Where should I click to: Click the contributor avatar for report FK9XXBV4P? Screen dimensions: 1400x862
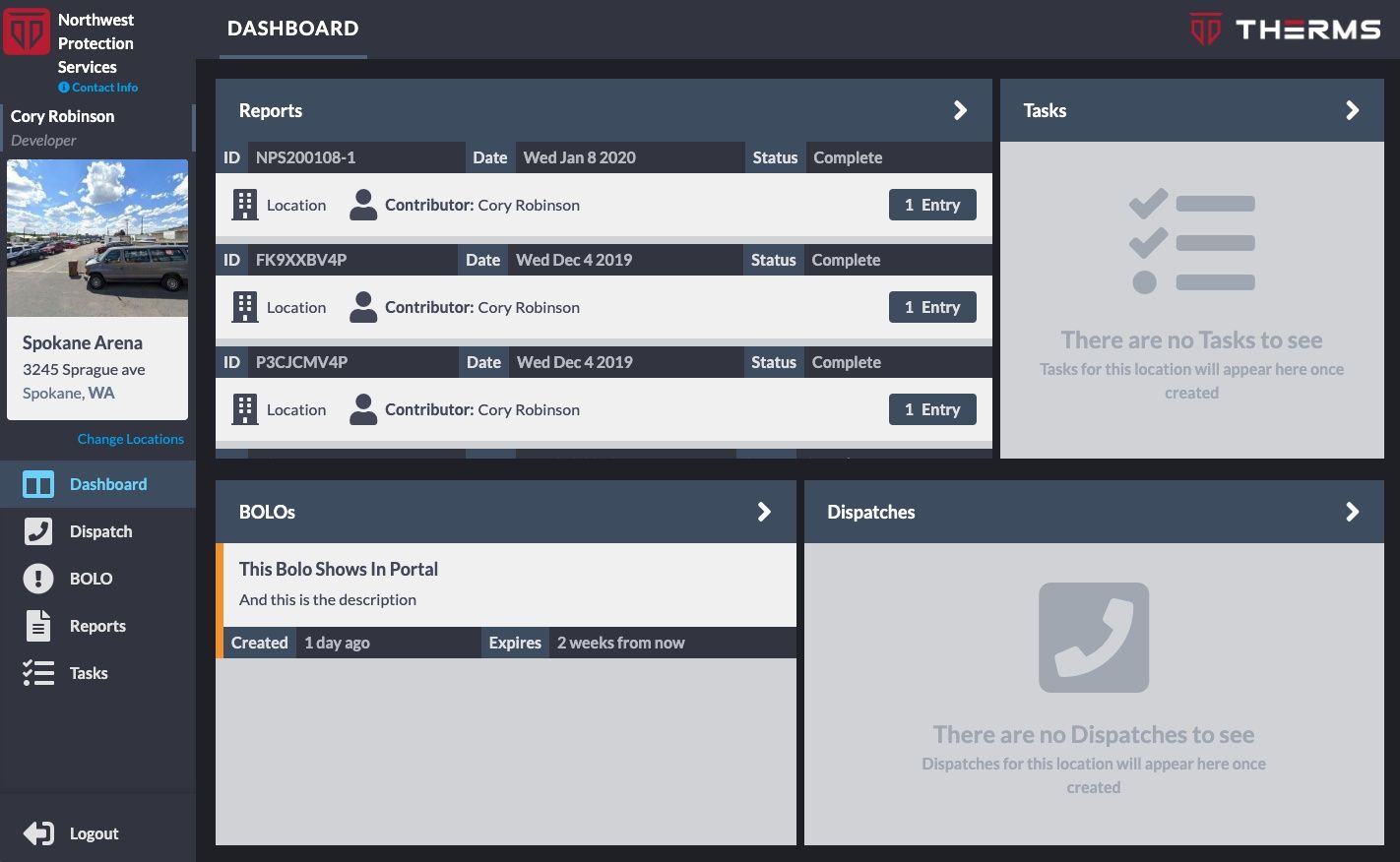click(363, 306)
